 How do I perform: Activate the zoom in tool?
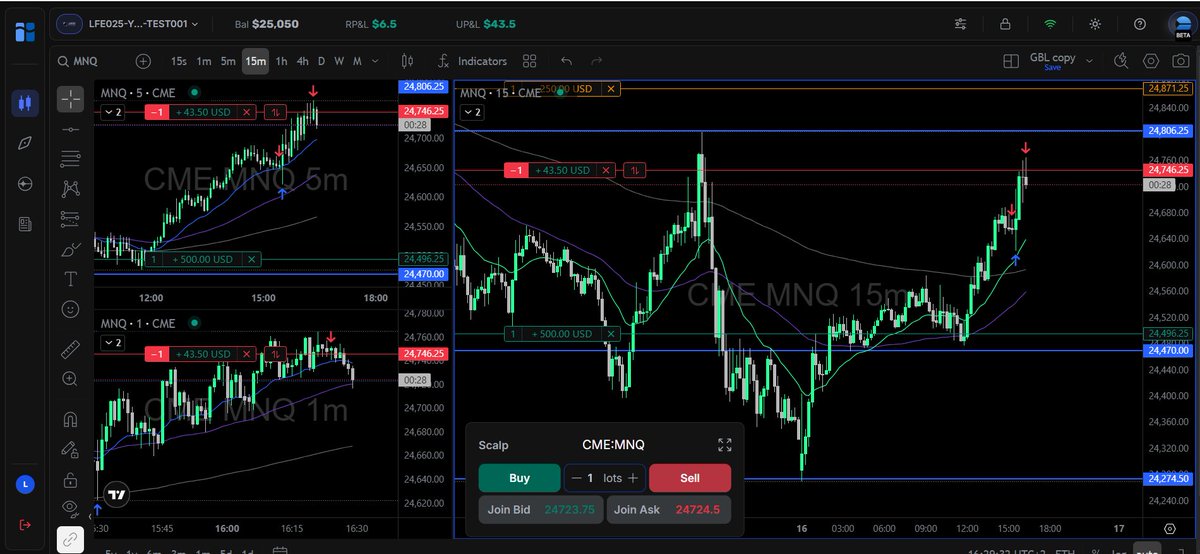tap(70, 379)
